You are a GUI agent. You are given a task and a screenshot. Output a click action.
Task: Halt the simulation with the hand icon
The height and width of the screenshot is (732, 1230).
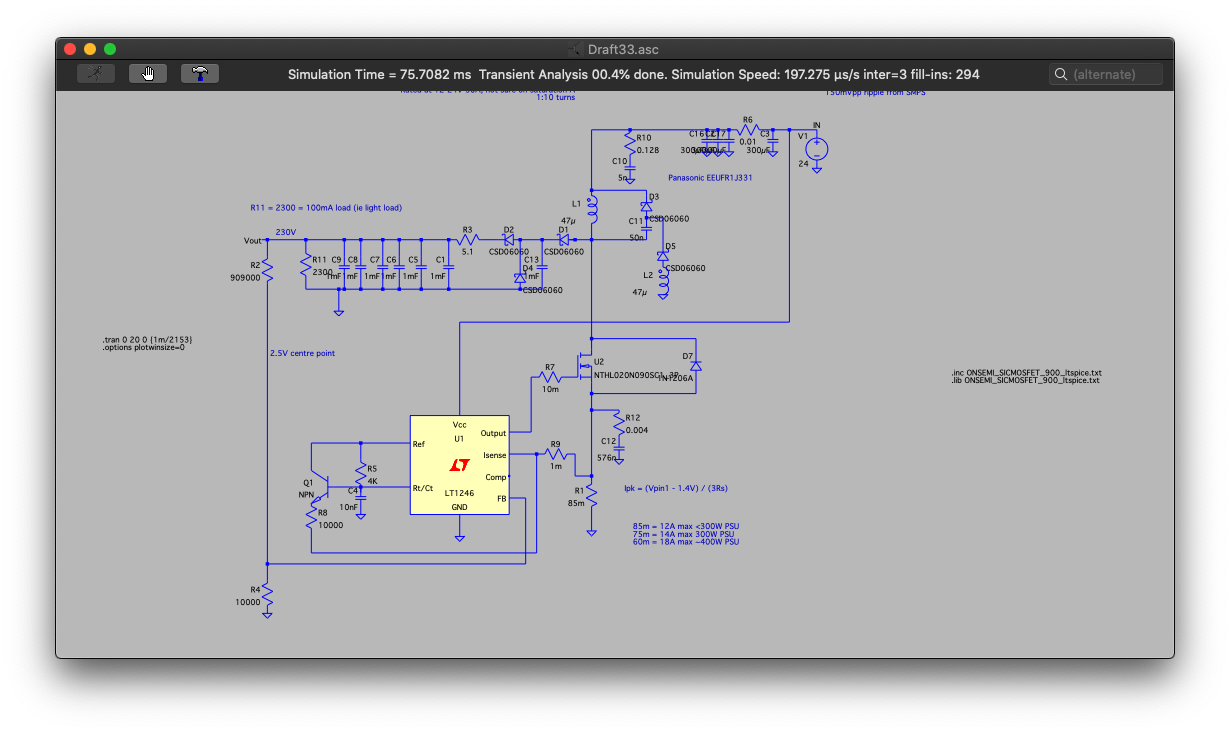[148, 74]
